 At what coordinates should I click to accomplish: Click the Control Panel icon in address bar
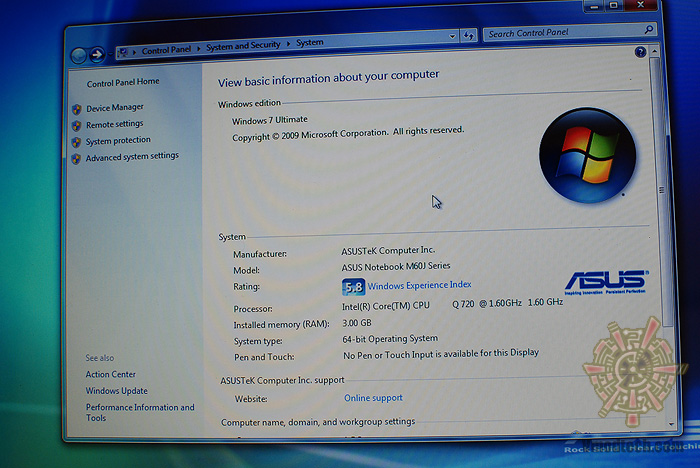click(x=123, y=53)
